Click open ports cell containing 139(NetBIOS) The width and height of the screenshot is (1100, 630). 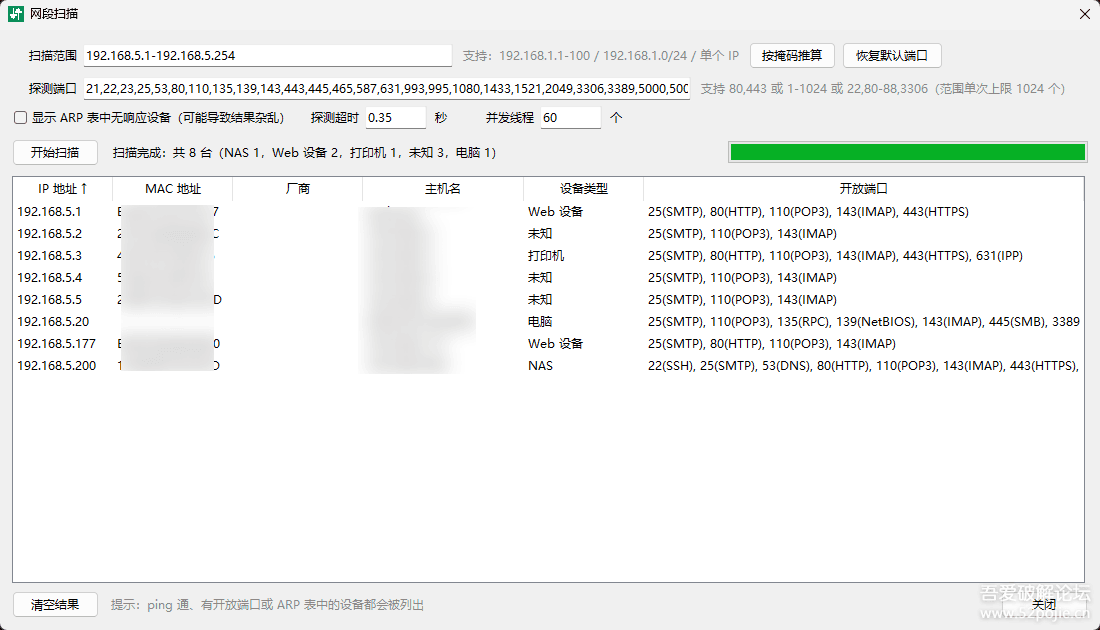tap(864, 321)
